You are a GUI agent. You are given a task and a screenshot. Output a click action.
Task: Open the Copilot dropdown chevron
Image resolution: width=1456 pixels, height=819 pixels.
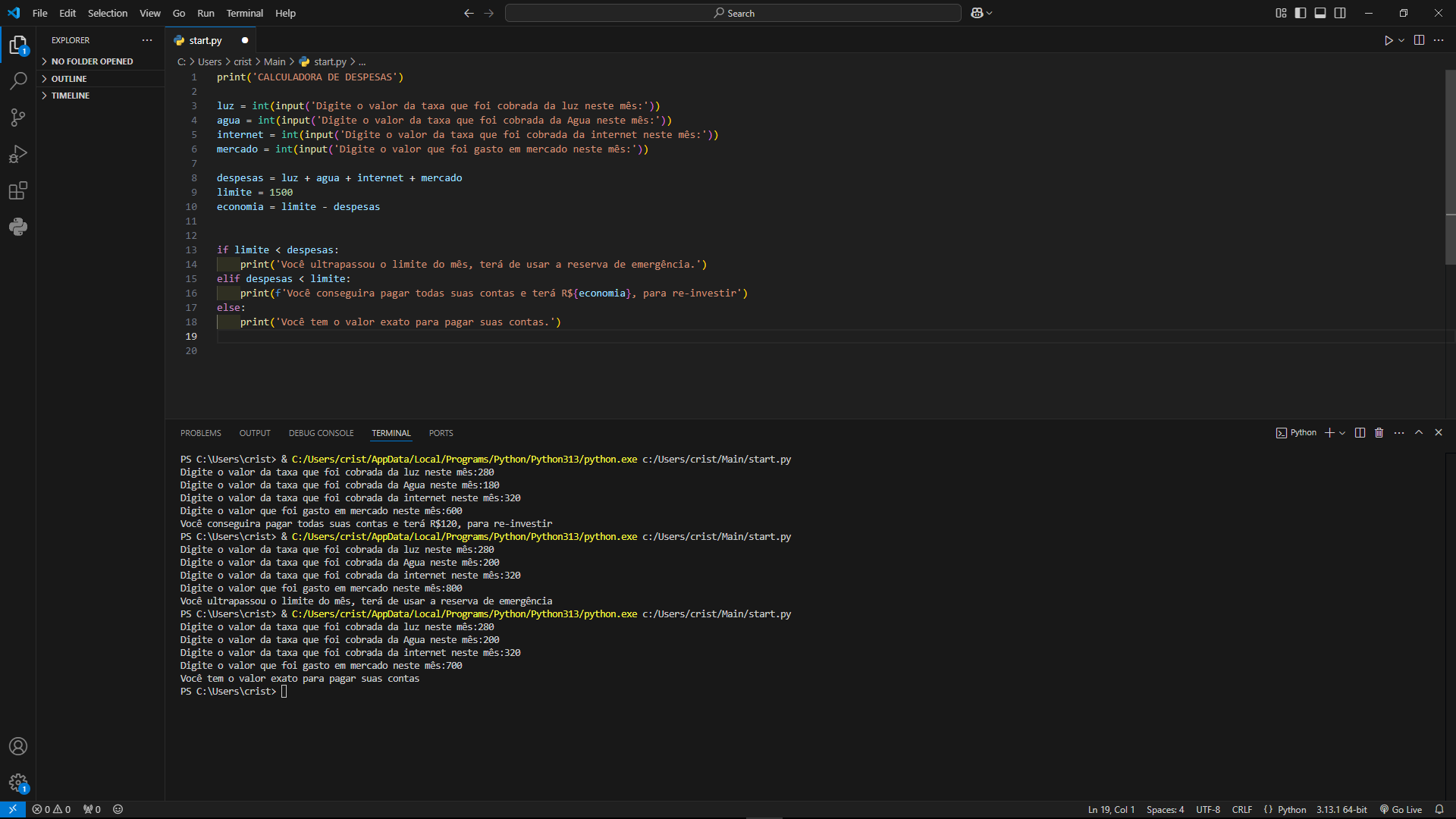pyautogui.click(x=990, y=13)
